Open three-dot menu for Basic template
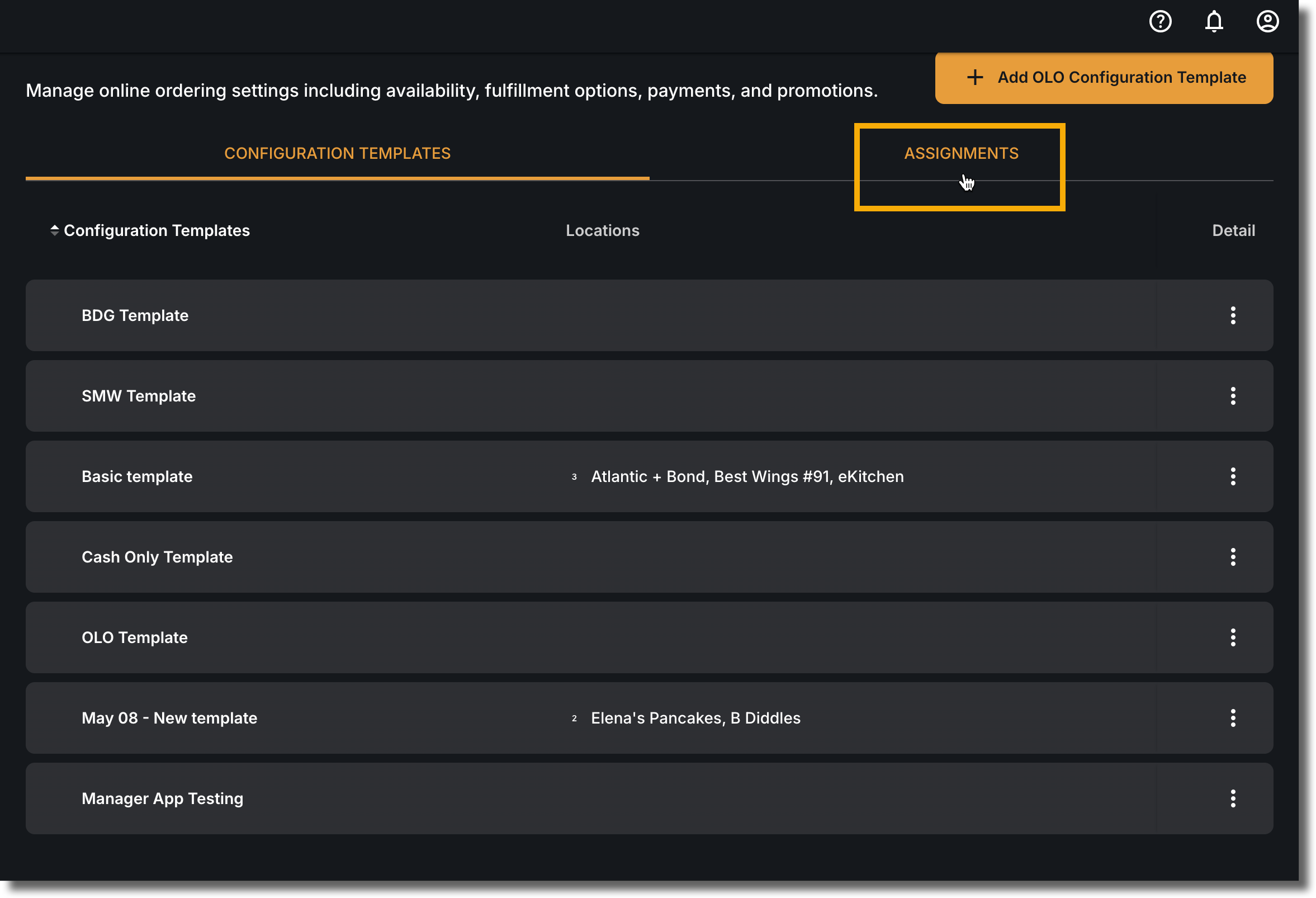This screenshot has height=898, width=1316. 1233,476
